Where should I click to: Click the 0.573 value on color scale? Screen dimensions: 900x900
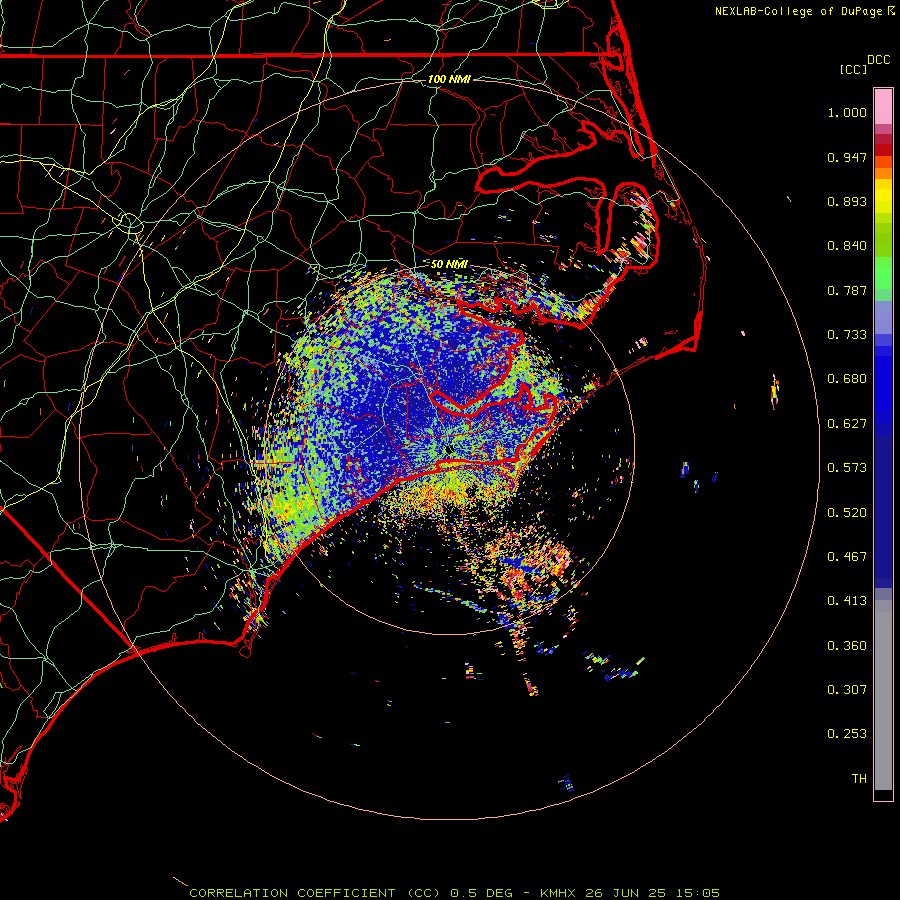[x=847, y=468]
